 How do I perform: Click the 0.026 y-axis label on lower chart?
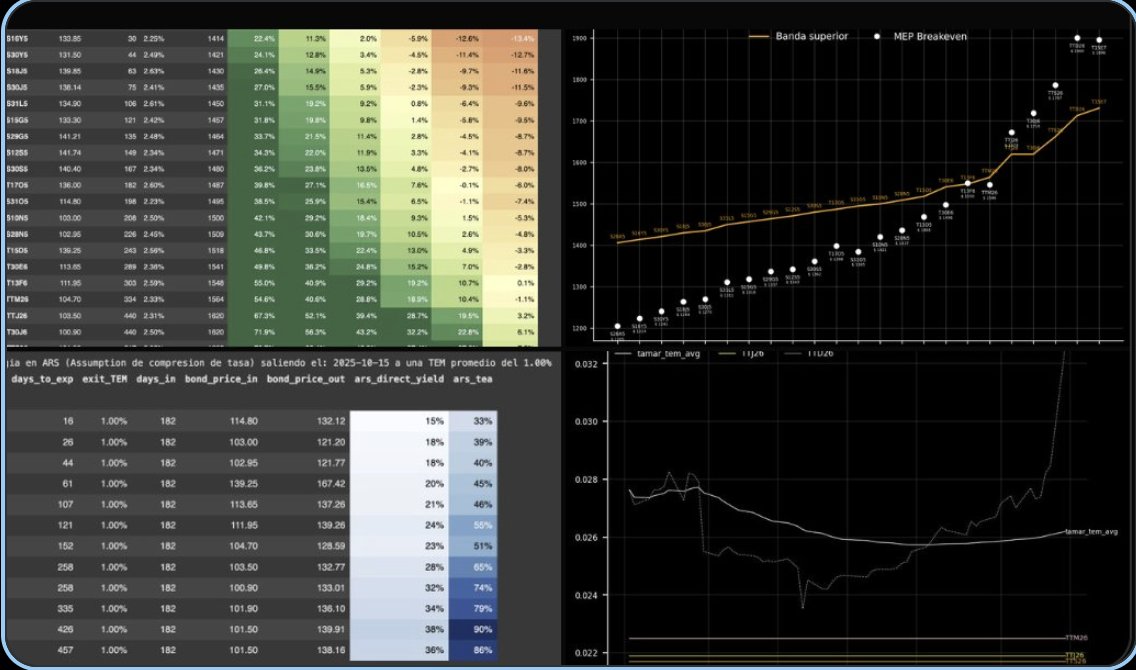pos(588,537)
